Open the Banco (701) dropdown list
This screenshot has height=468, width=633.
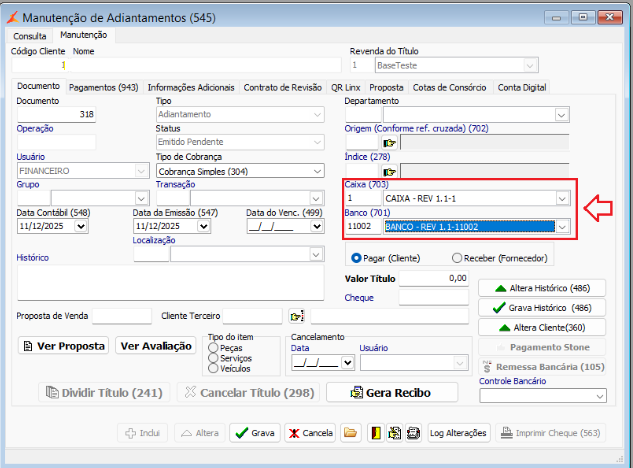[x=562, y=227]
